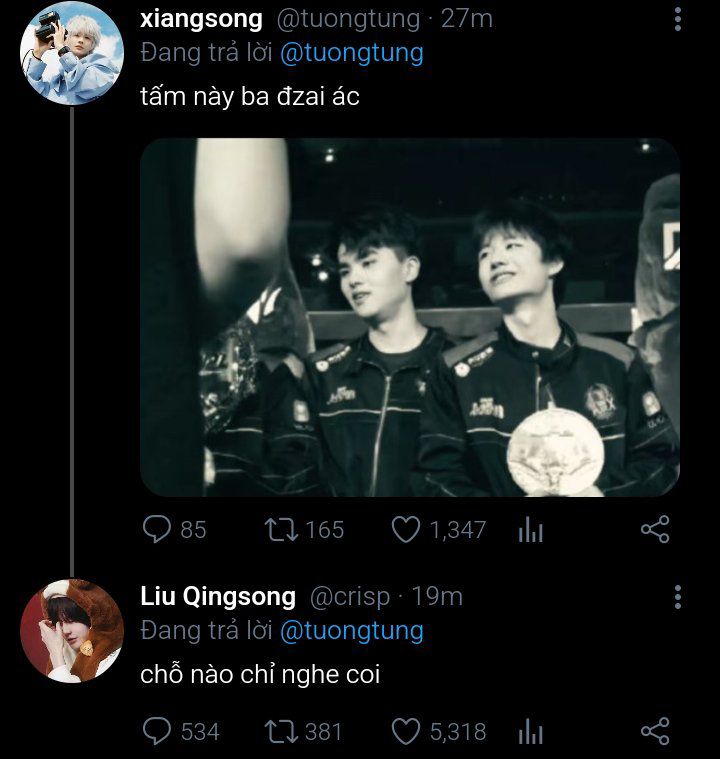Open @tuongtung mention in Liu Qingsong's reply
The width and height of the screenshot is (720, 759).
pos(351,630)
